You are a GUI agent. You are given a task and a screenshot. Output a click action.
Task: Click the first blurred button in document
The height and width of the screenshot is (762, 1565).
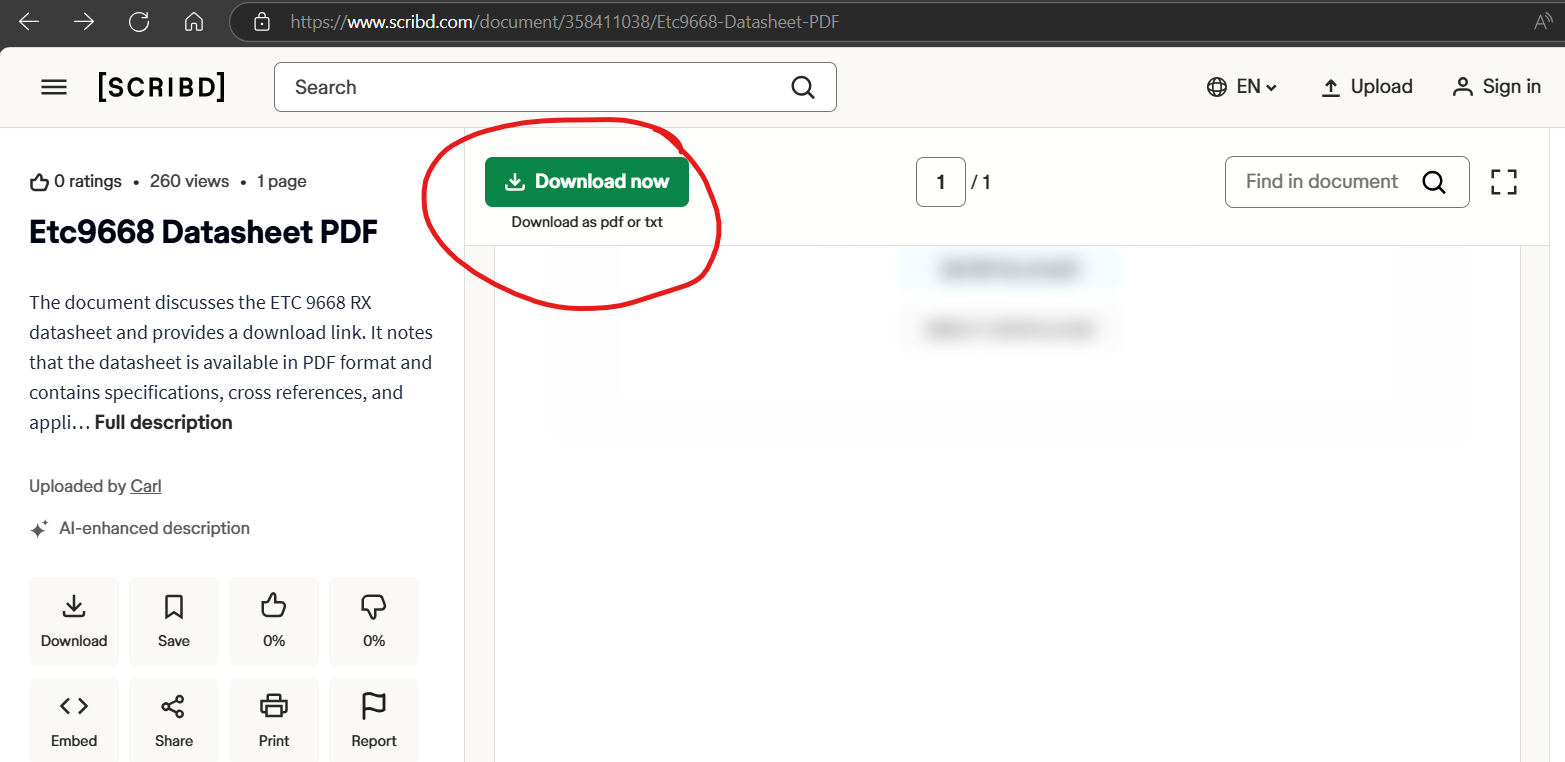point(1010,269)
